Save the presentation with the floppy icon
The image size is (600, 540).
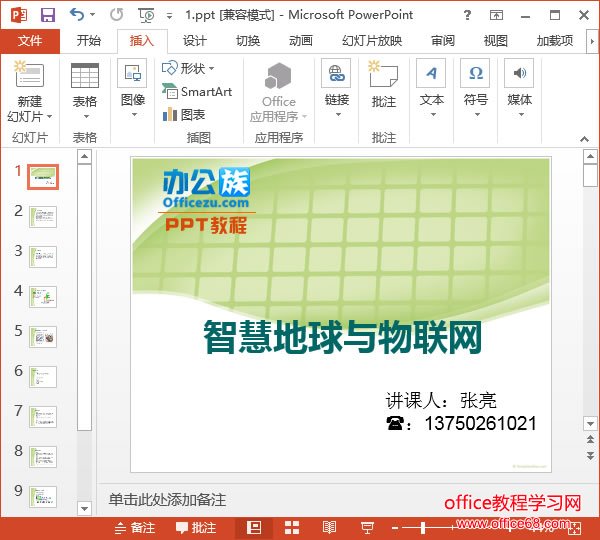(48, 15)
